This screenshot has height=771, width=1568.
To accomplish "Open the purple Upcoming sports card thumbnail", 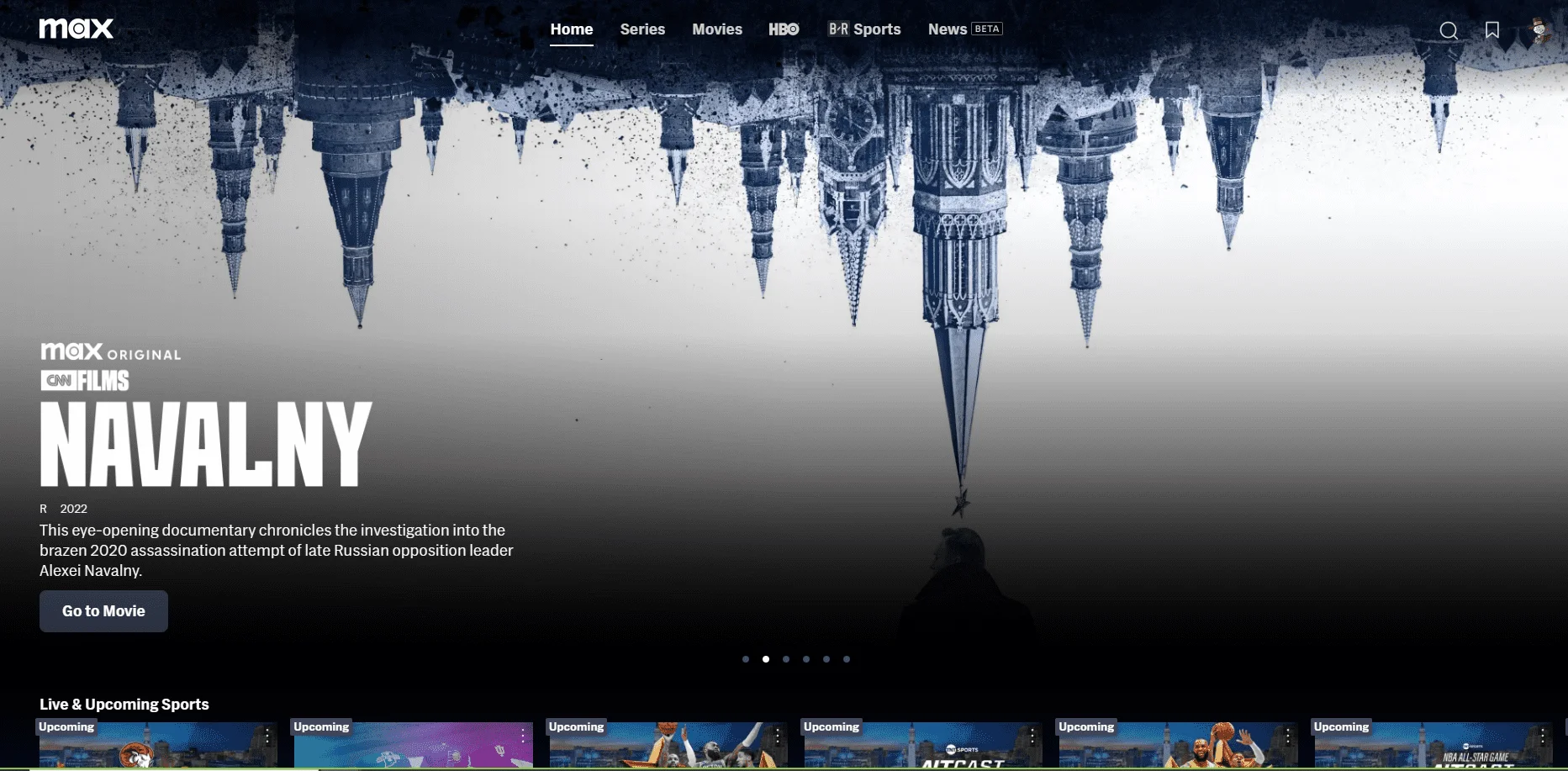I will click(x=413, y=745).
